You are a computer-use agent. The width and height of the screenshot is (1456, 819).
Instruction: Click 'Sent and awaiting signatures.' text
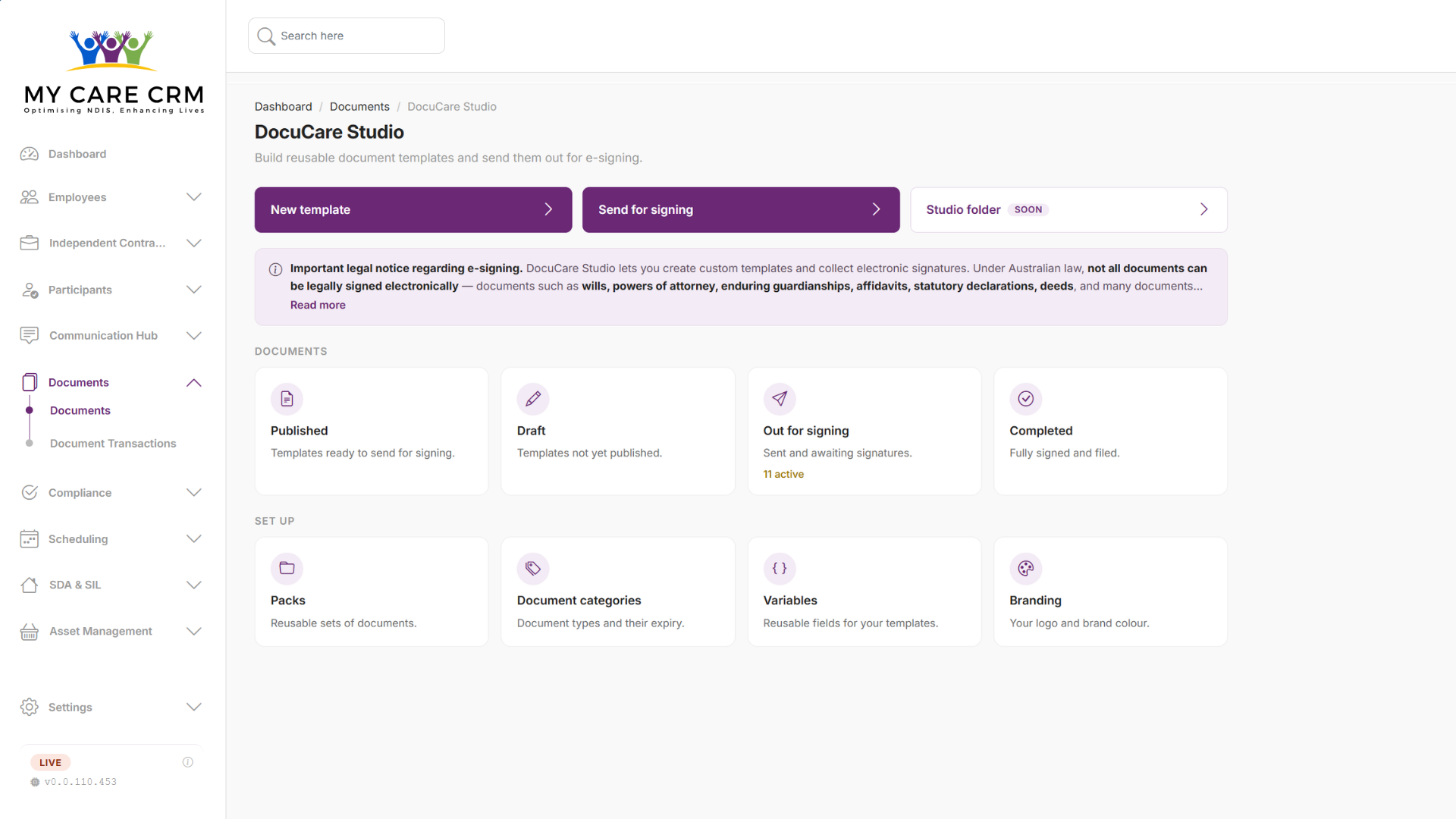point(837,453)
